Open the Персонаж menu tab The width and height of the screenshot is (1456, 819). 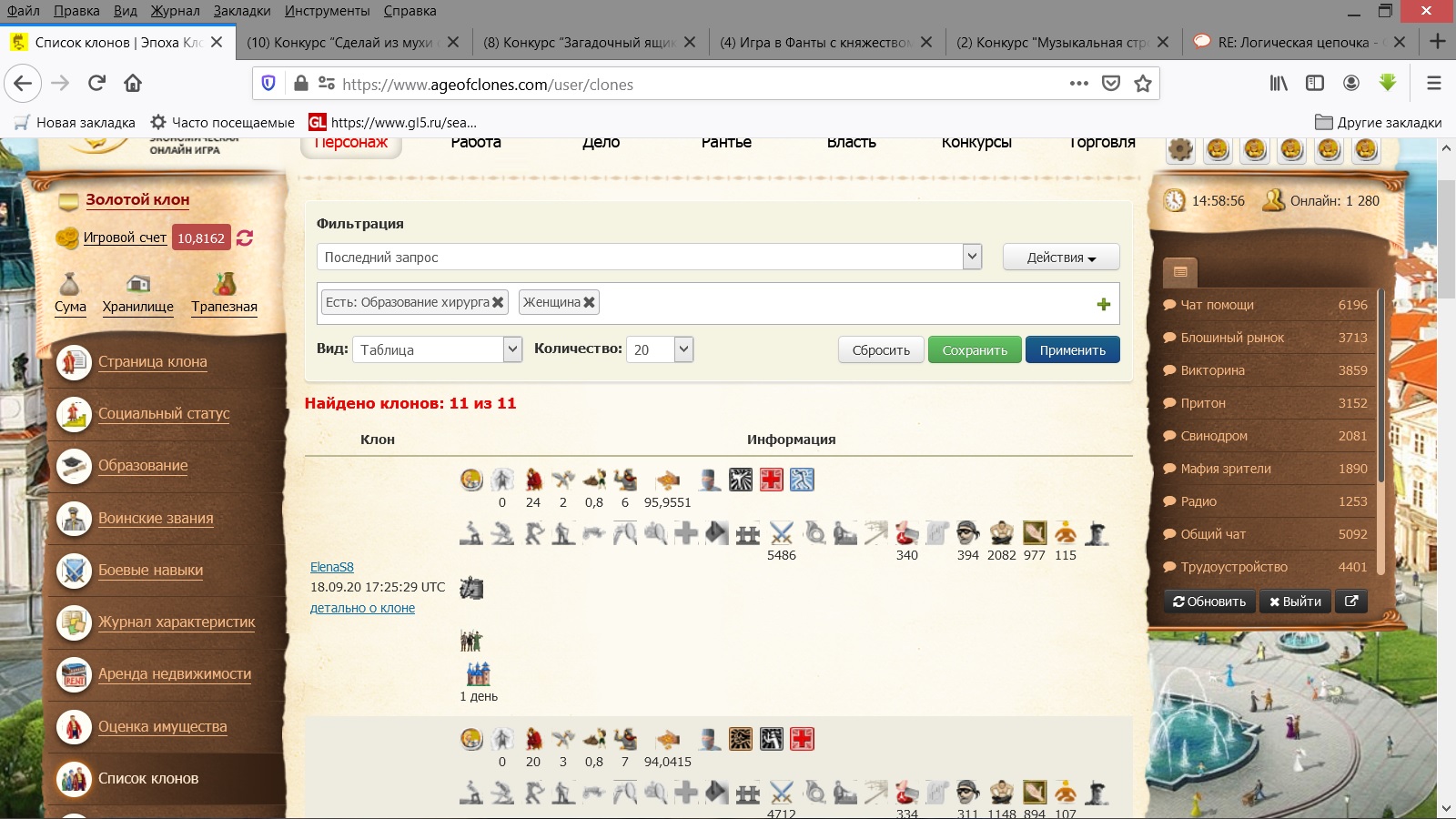point(351,143)
